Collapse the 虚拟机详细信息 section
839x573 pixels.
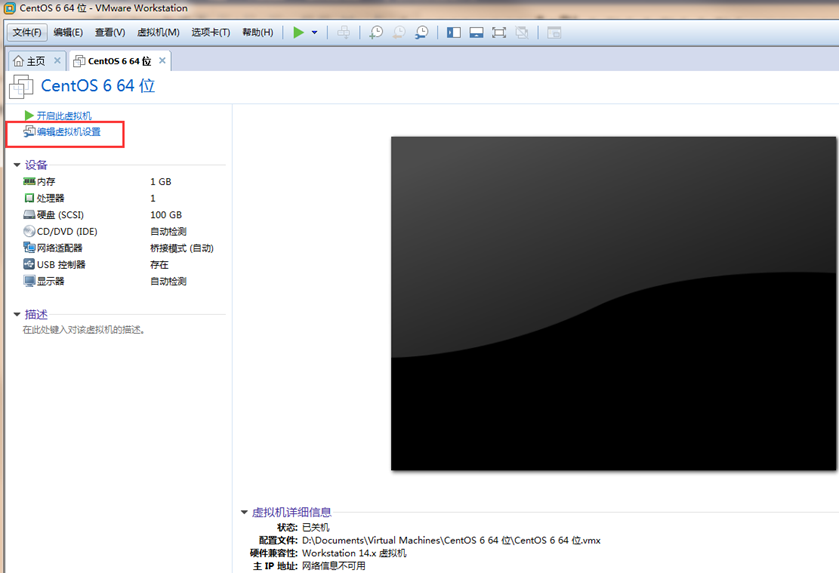pos(244,513)
